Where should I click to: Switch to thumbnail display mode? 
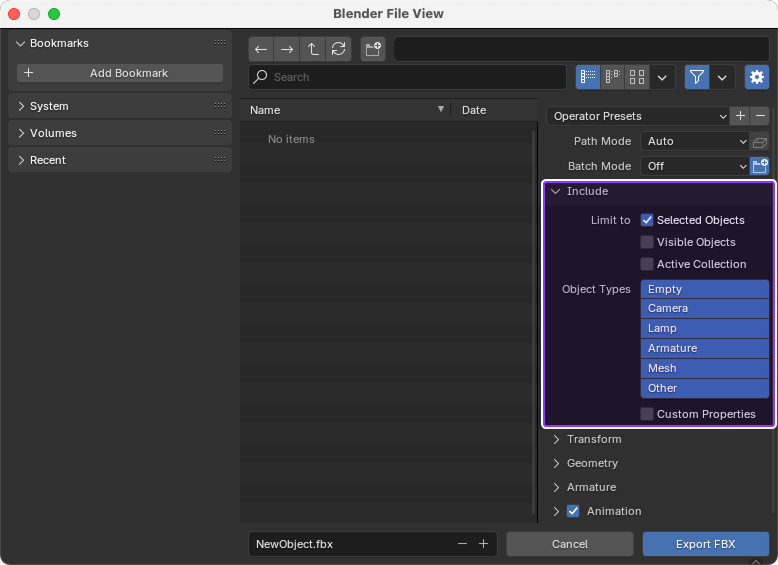(637, 77)
